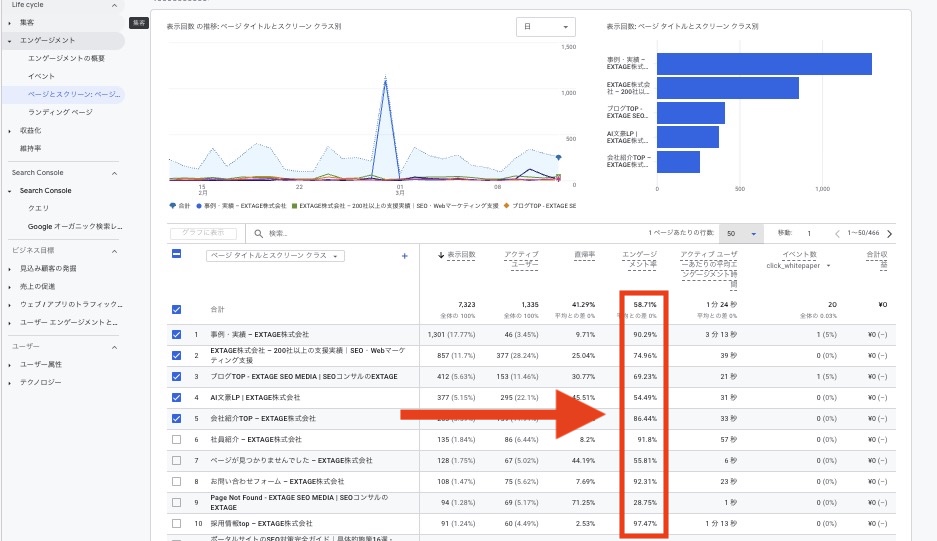This screenshot has width=937, height=541.
Task: Click the search magnifier icon
Action: (258, 234)
